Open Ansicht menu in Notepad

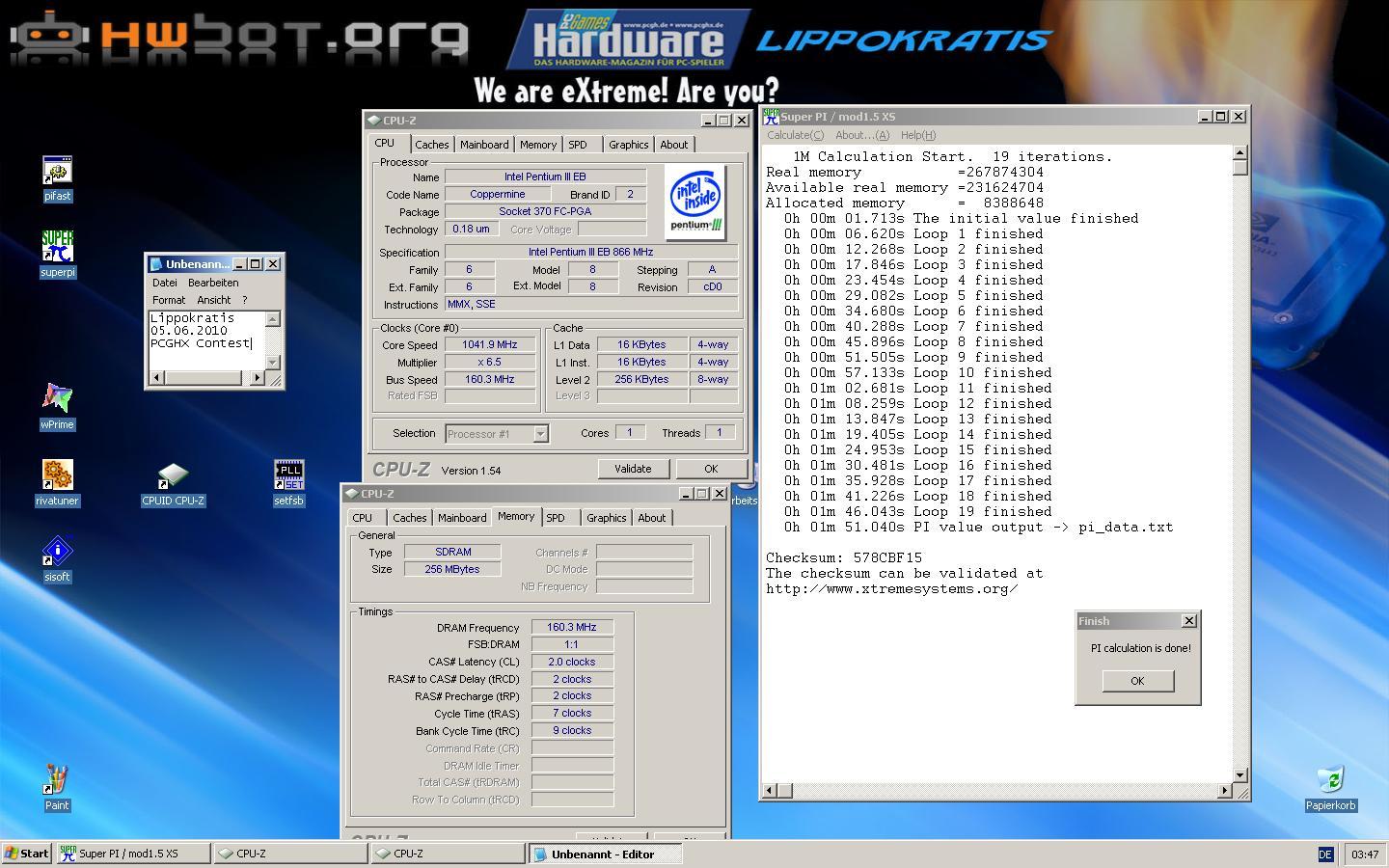pos(214,300)
